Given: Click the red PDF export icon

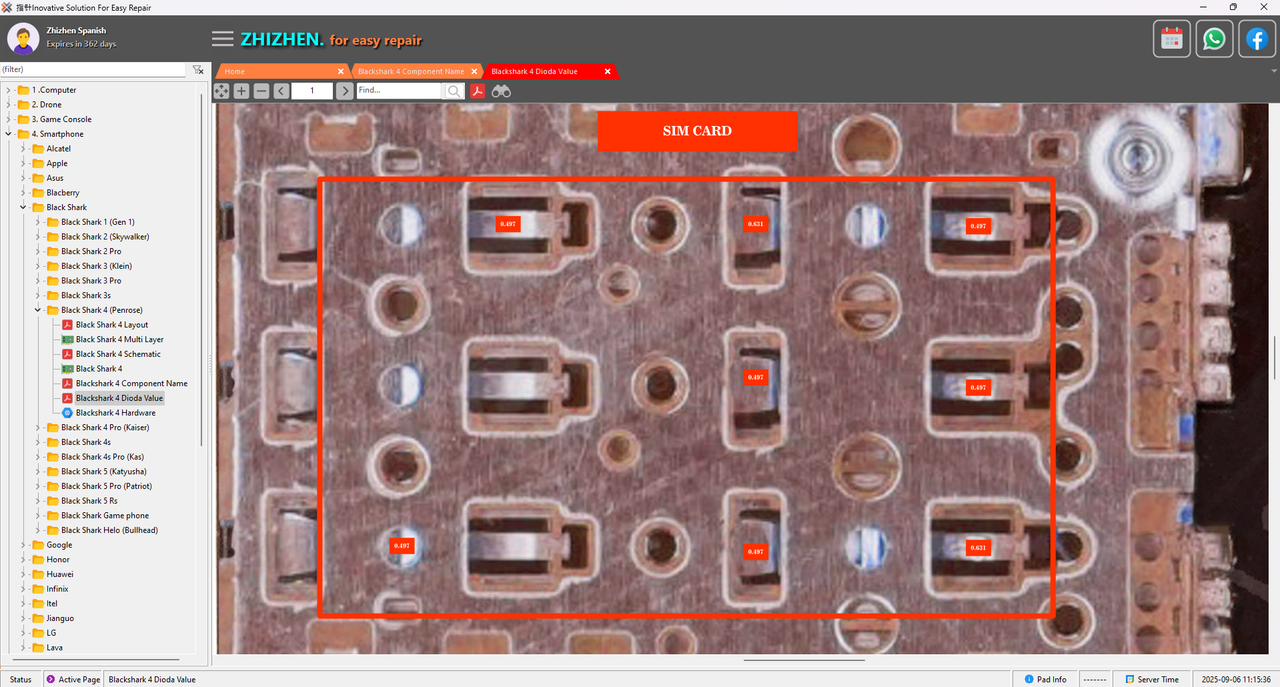Looking at the screenshot, I should (x=478, y=91).
